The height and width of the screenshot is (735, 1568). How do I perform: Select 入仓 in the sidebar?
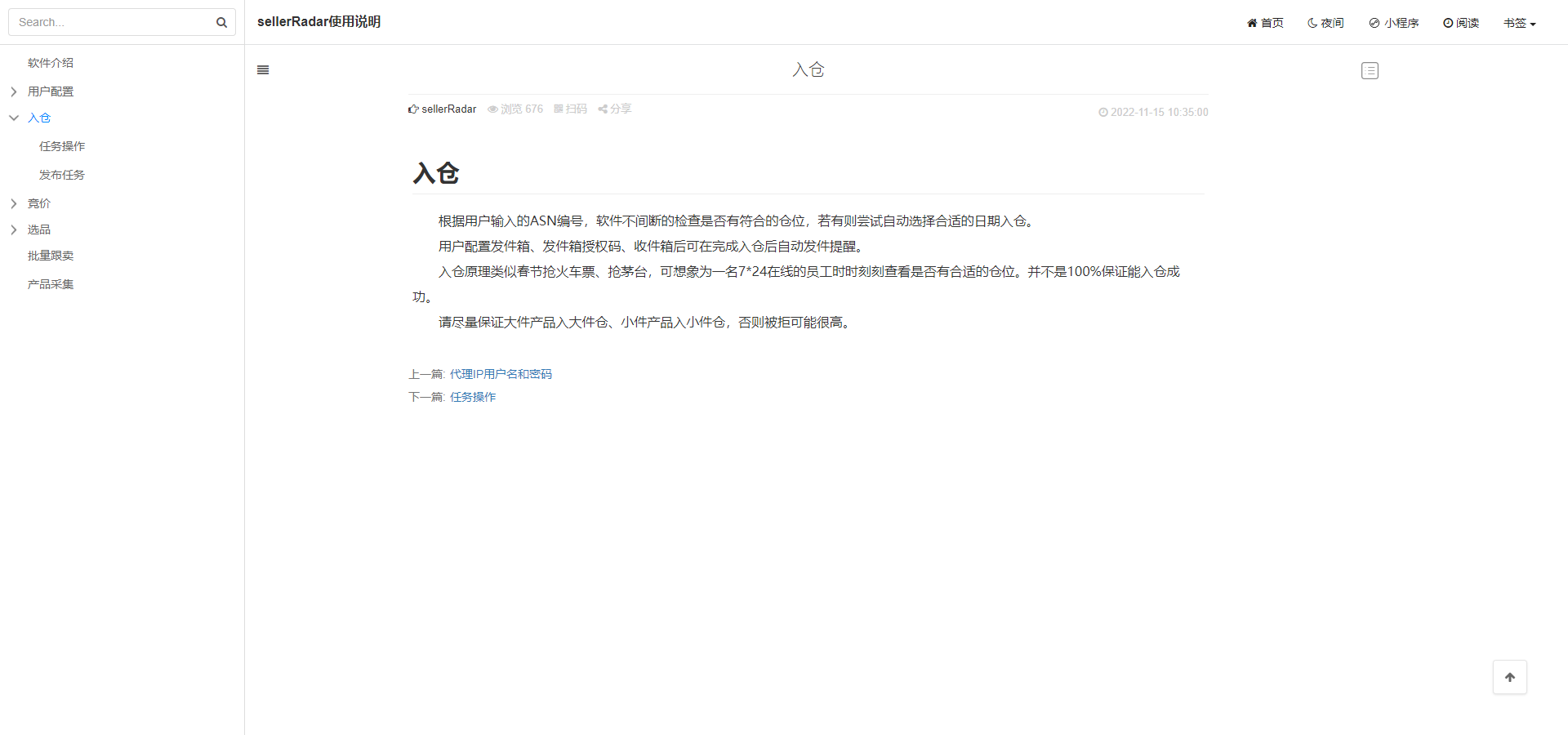click(x=39, y=118)
